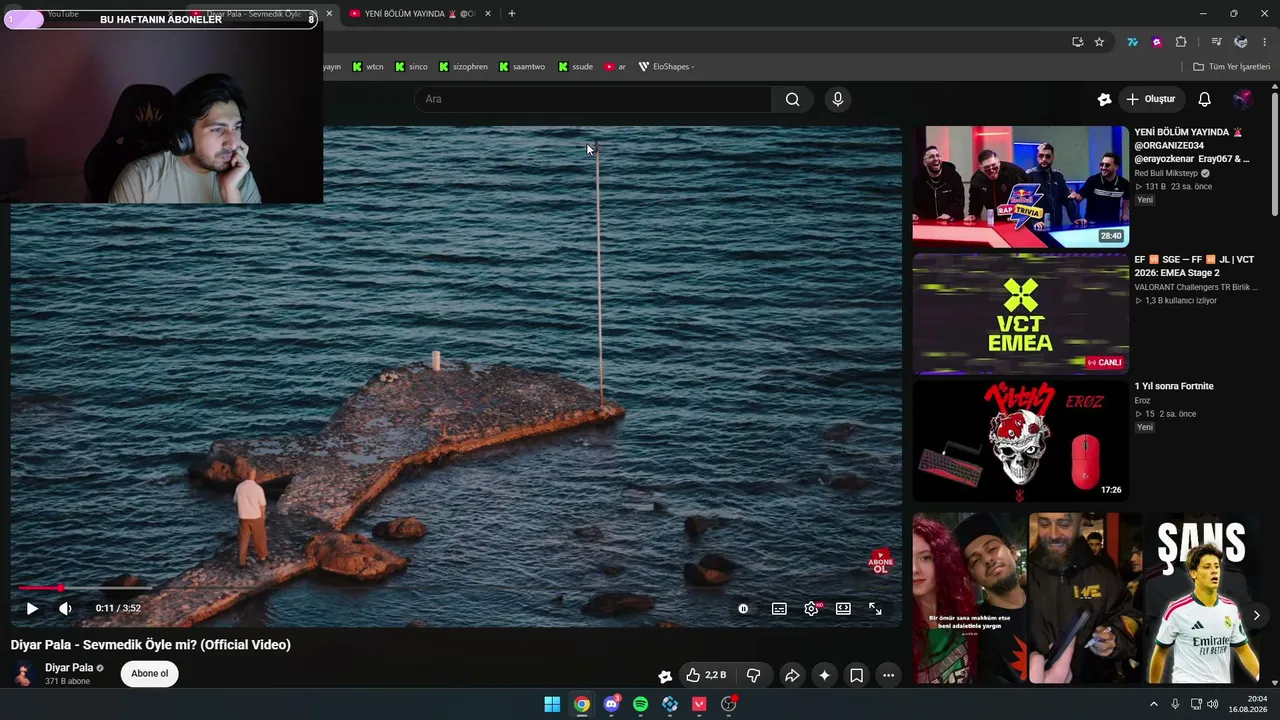Open the saamtwo bookmark
Image resolution: width=1280 pixels, height=720 pixels.
click(522, 67)
